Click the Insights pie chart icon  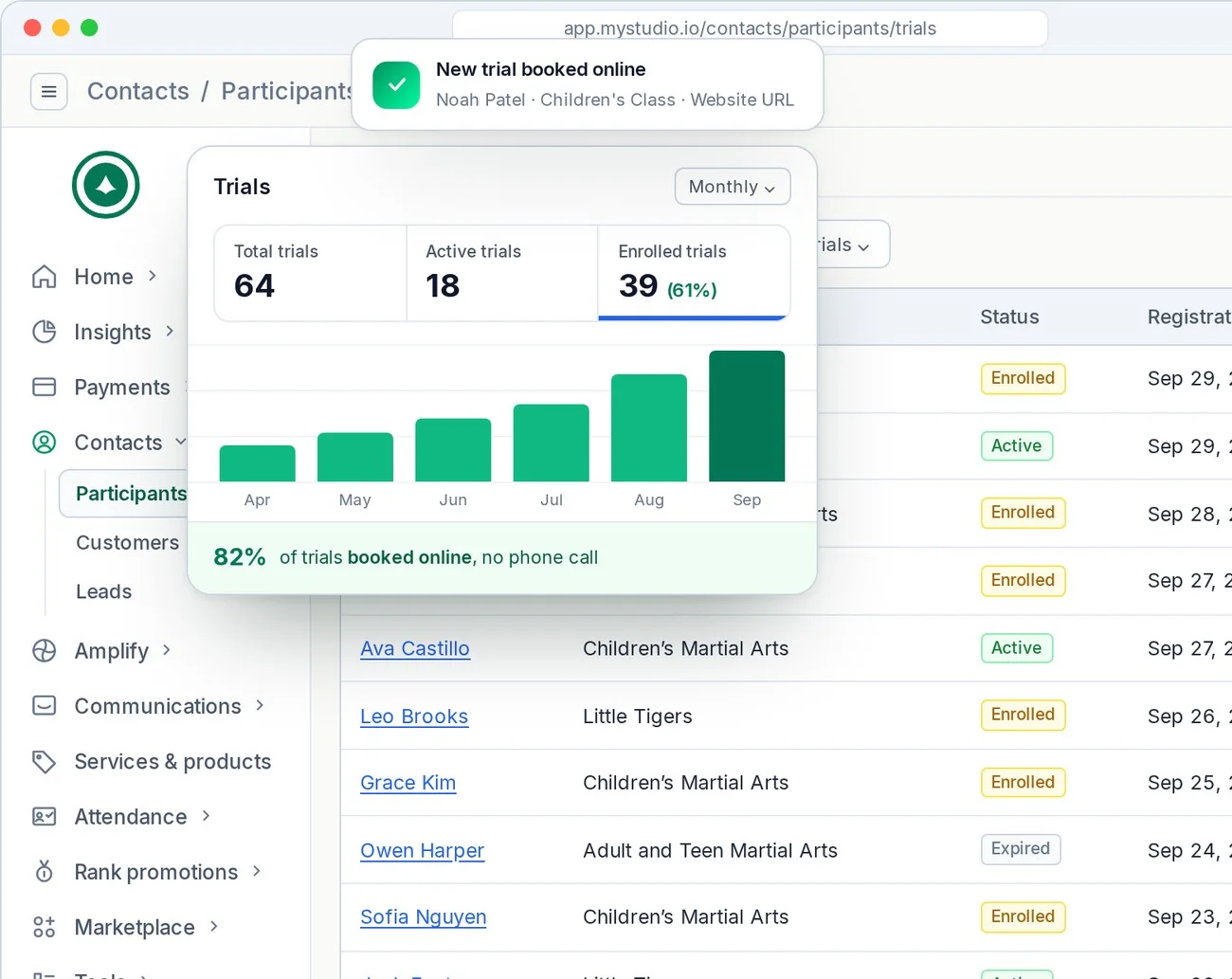[x=45, y=332]
